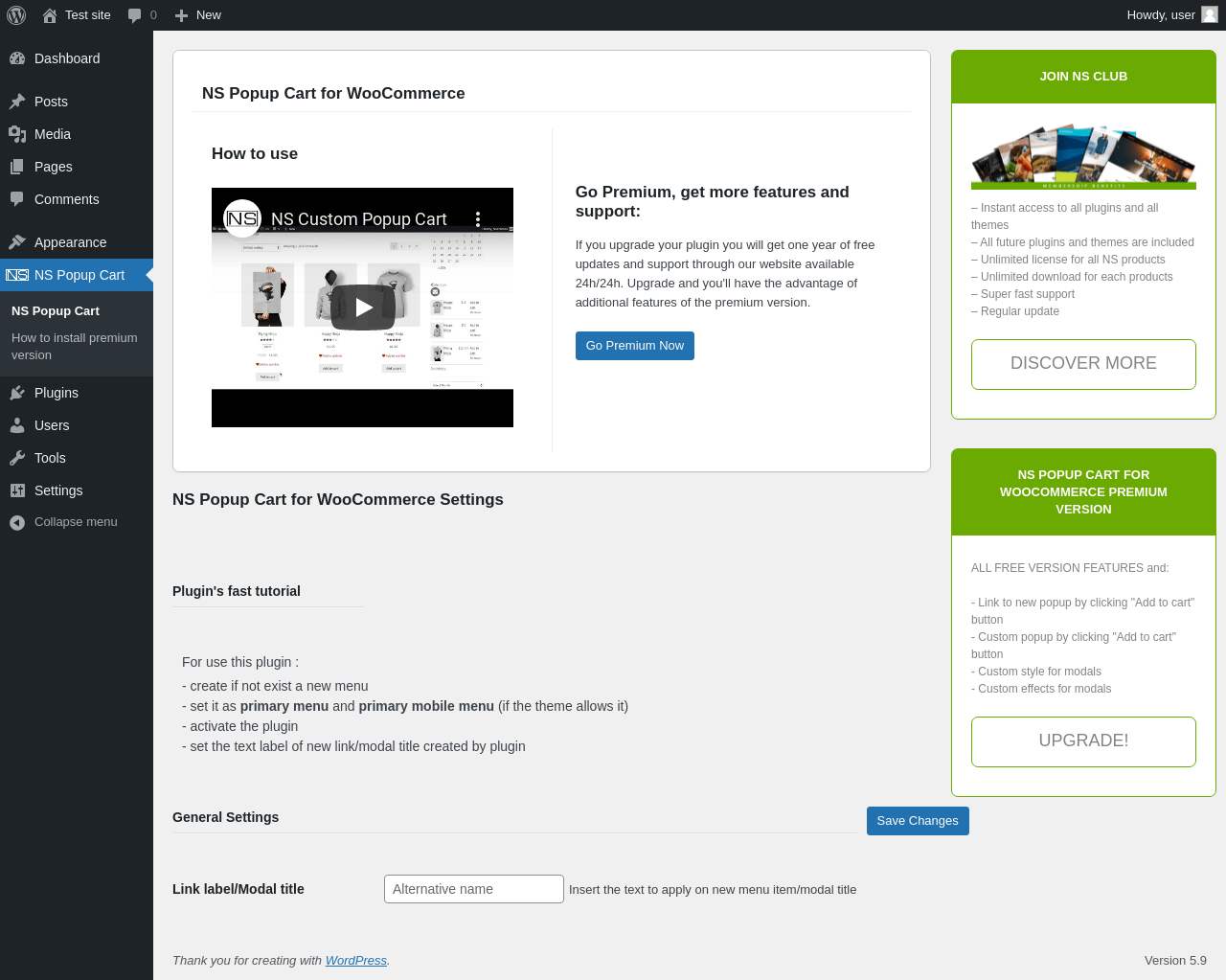Click the Go Premium Now button
1226x980 pixels.
point(635,346)
